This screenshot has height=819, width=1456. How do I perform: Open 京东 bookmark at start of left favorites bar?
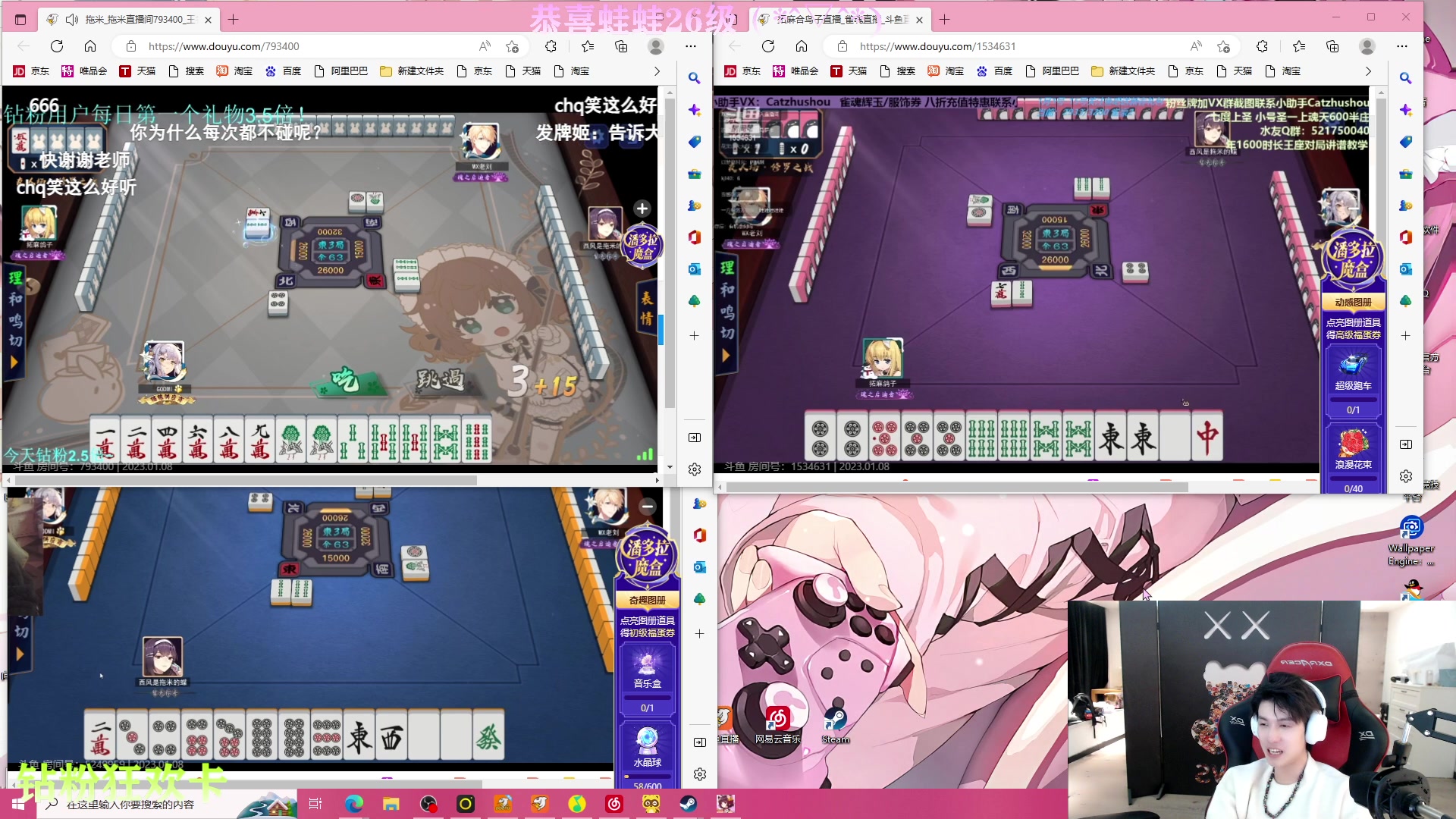tap(31, 71)
